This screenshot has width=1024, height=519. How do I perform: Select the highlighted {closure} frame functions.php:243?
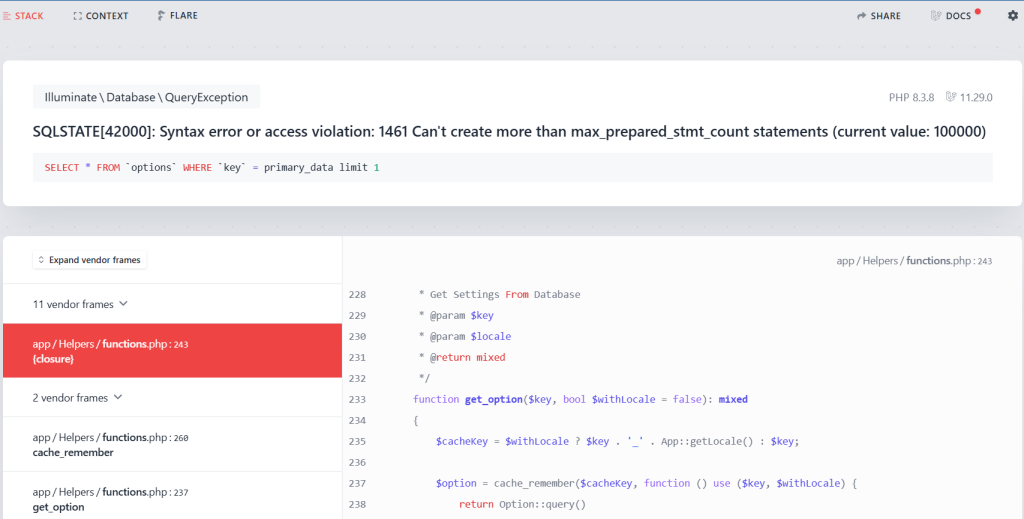coord(172,351)
